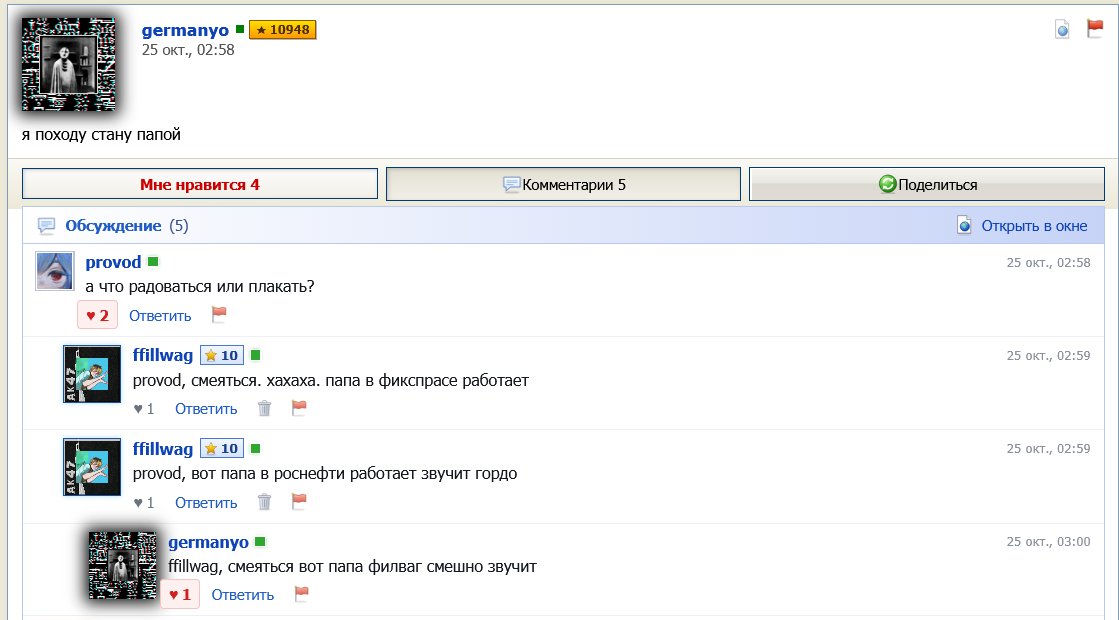Reply to the ffillwag роснефти comment
Screen dimensions: 1119x620
[206, 503]
